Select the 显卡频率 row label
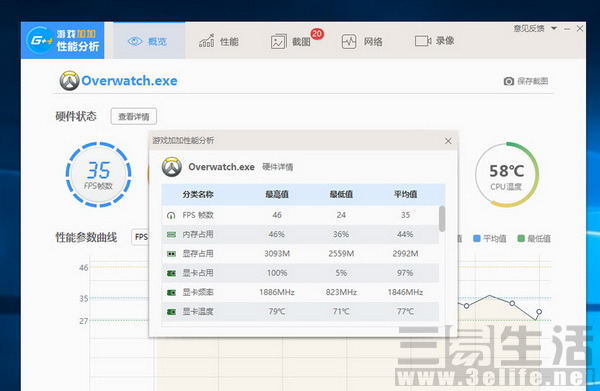Image resolution: width=600 pixels, height=391 pixels. pos(198,292)
